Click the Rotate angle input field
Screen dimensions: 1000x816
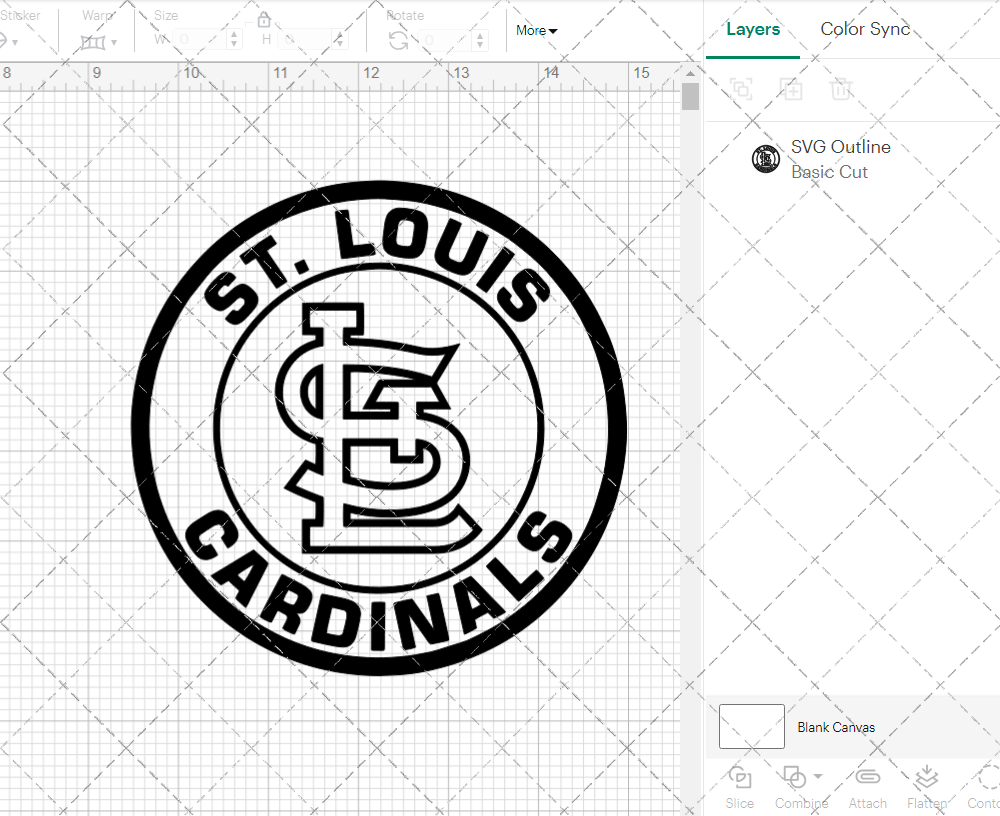[446, 40]
